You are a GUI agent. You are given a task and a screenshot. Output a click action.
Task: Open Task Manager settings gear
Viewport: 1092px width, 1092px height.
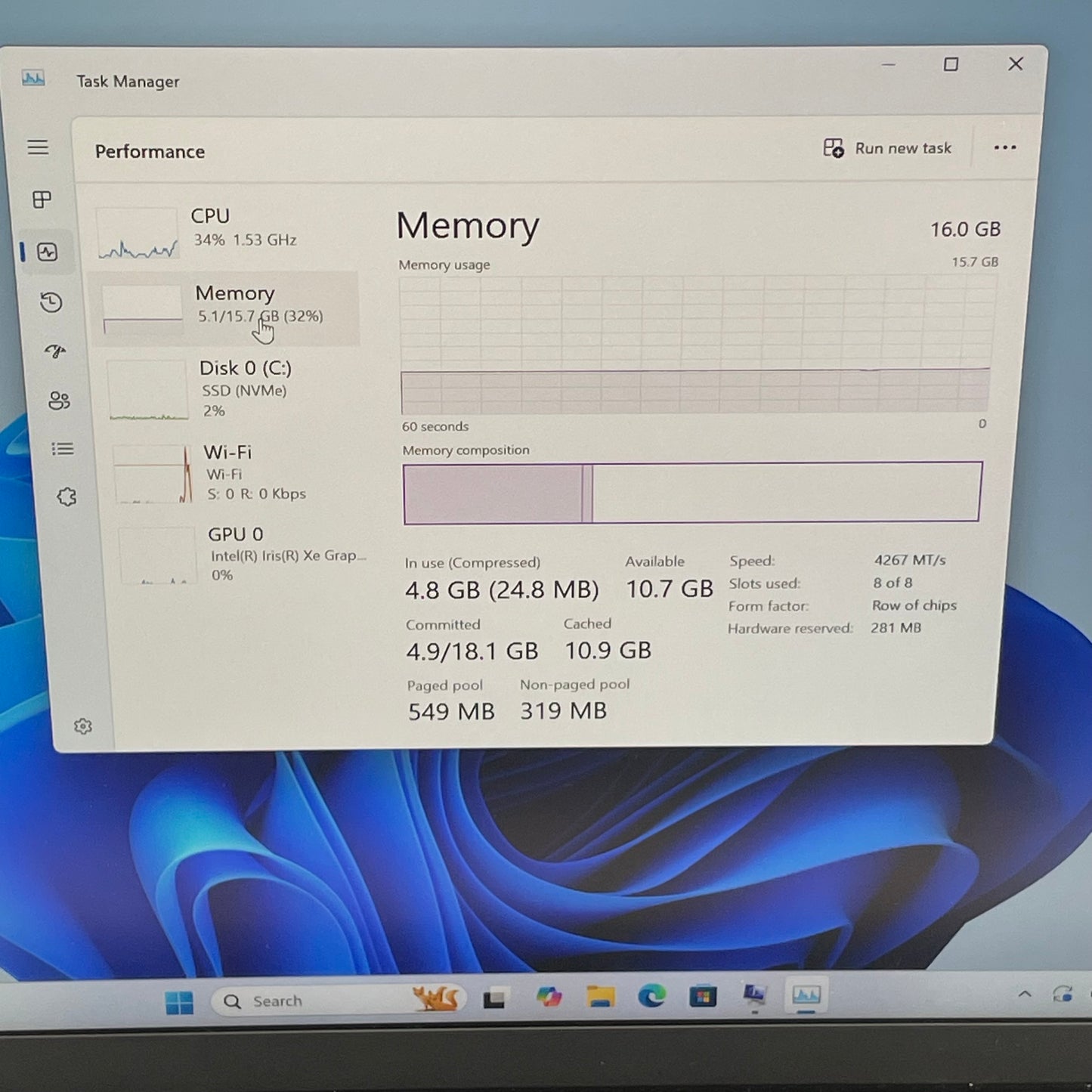click(x=82, y=725)
